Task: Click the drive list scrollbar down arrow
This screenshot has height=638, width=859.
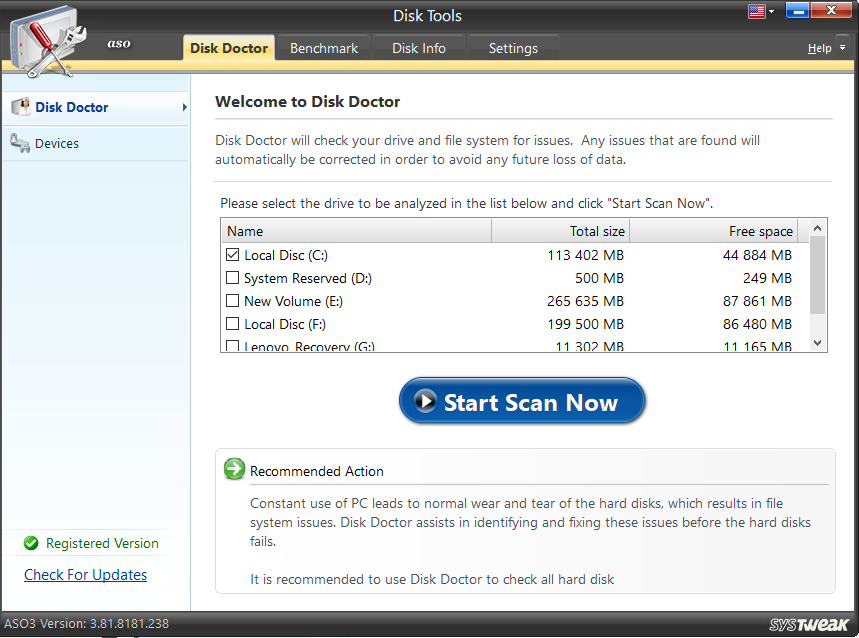Action: point(816,342)
